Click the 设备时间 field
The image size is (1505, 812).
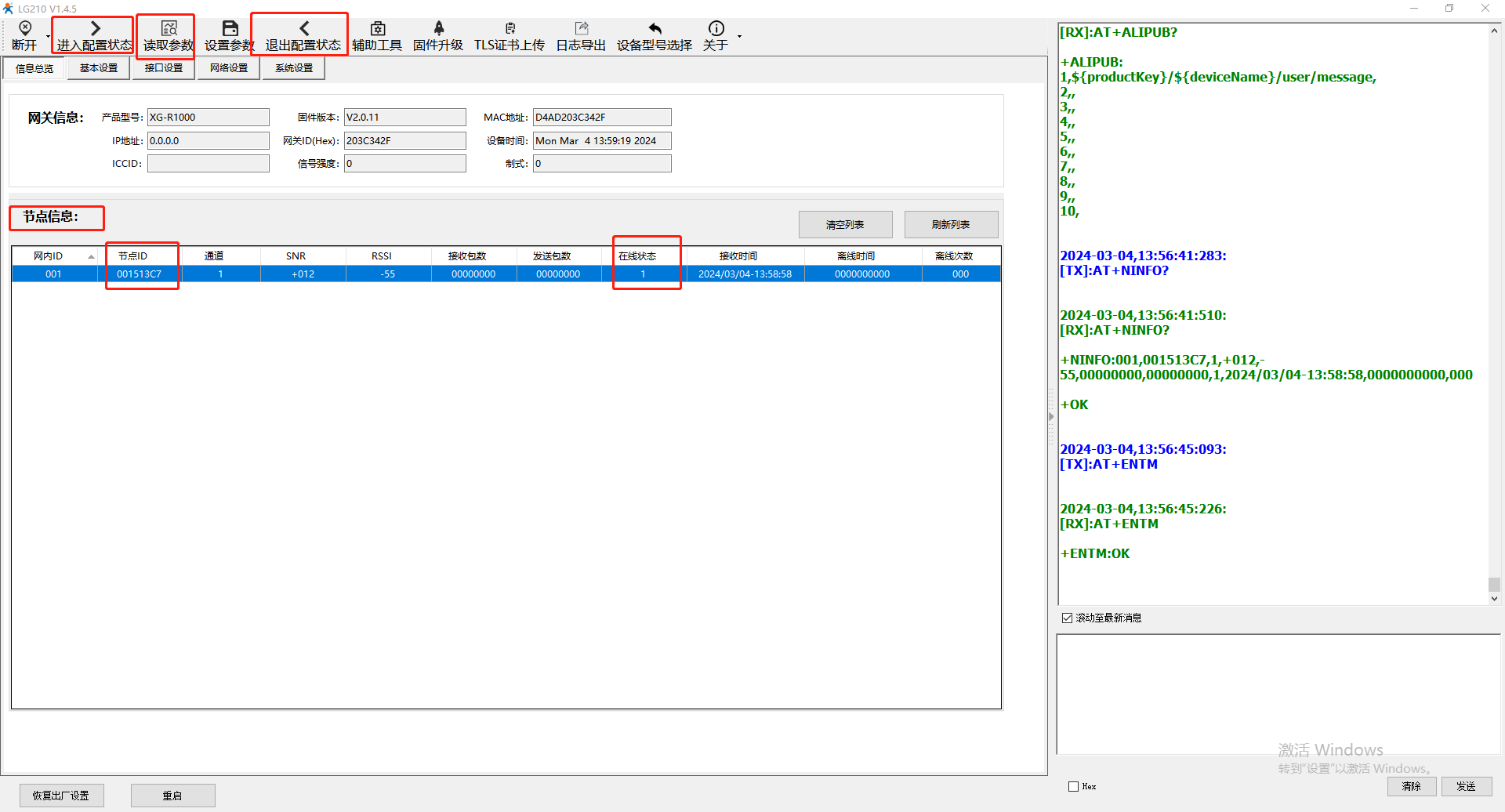click(x=602, y=140)
